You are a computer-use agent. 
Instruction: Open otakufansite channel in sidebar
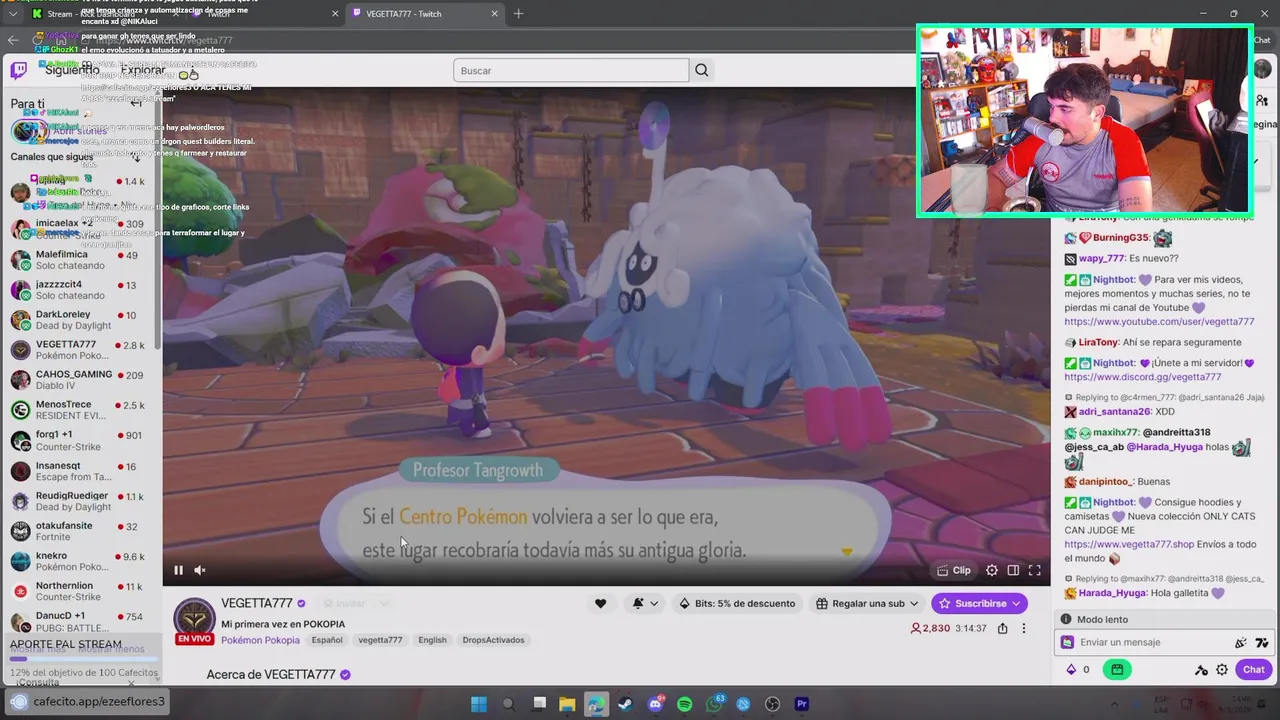coord(80,531)
